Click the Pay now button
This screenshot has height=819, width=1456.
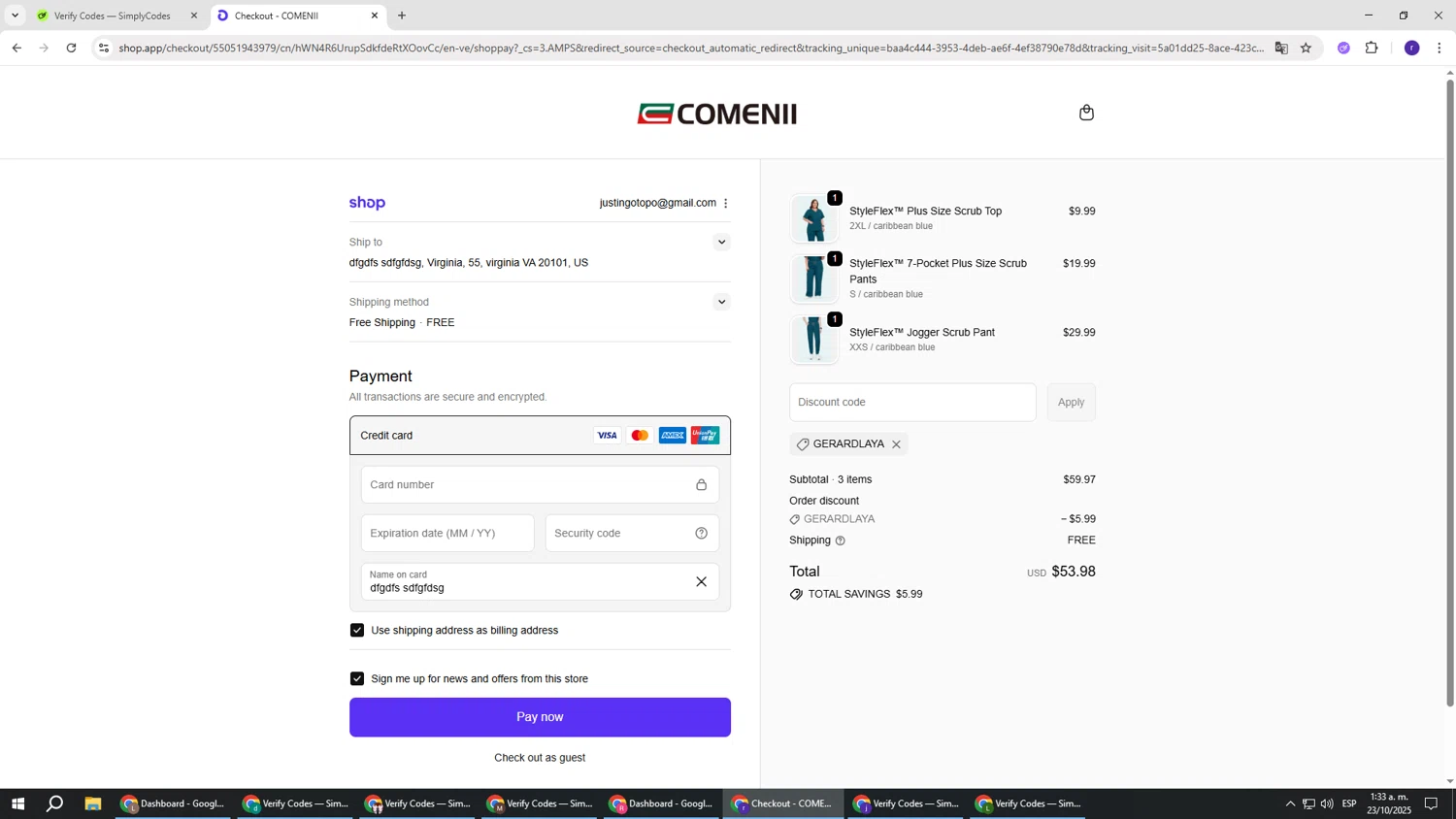540,717
